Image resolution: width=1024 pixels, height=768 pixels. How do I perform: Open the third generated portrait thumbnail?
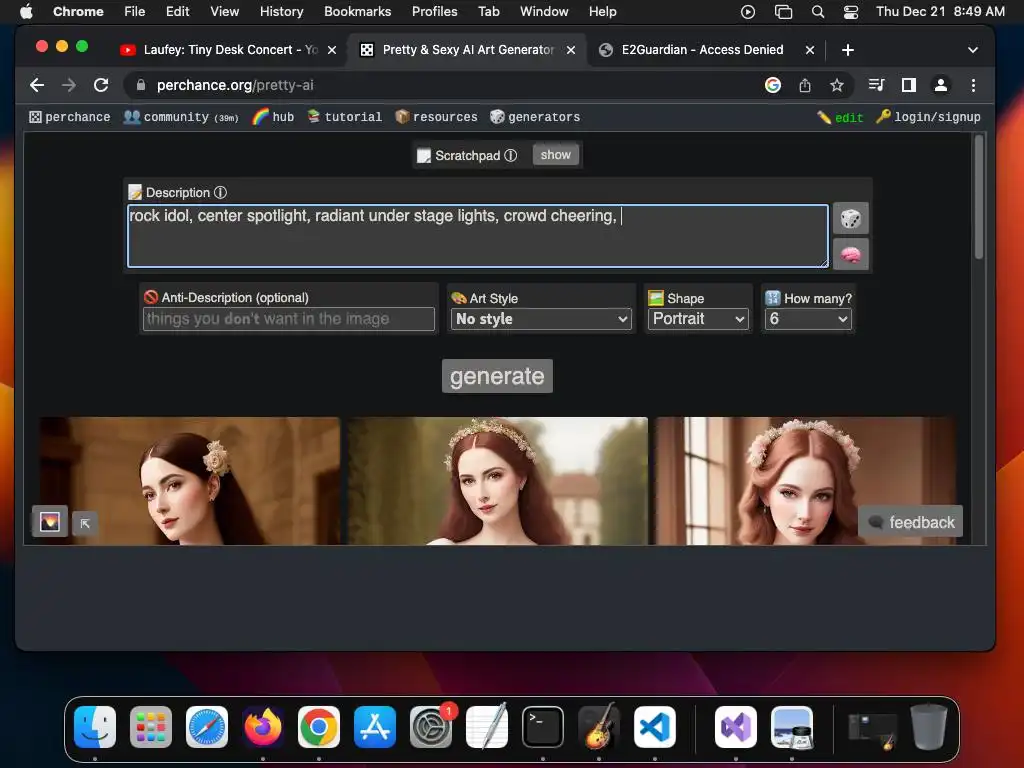[806, 481]
